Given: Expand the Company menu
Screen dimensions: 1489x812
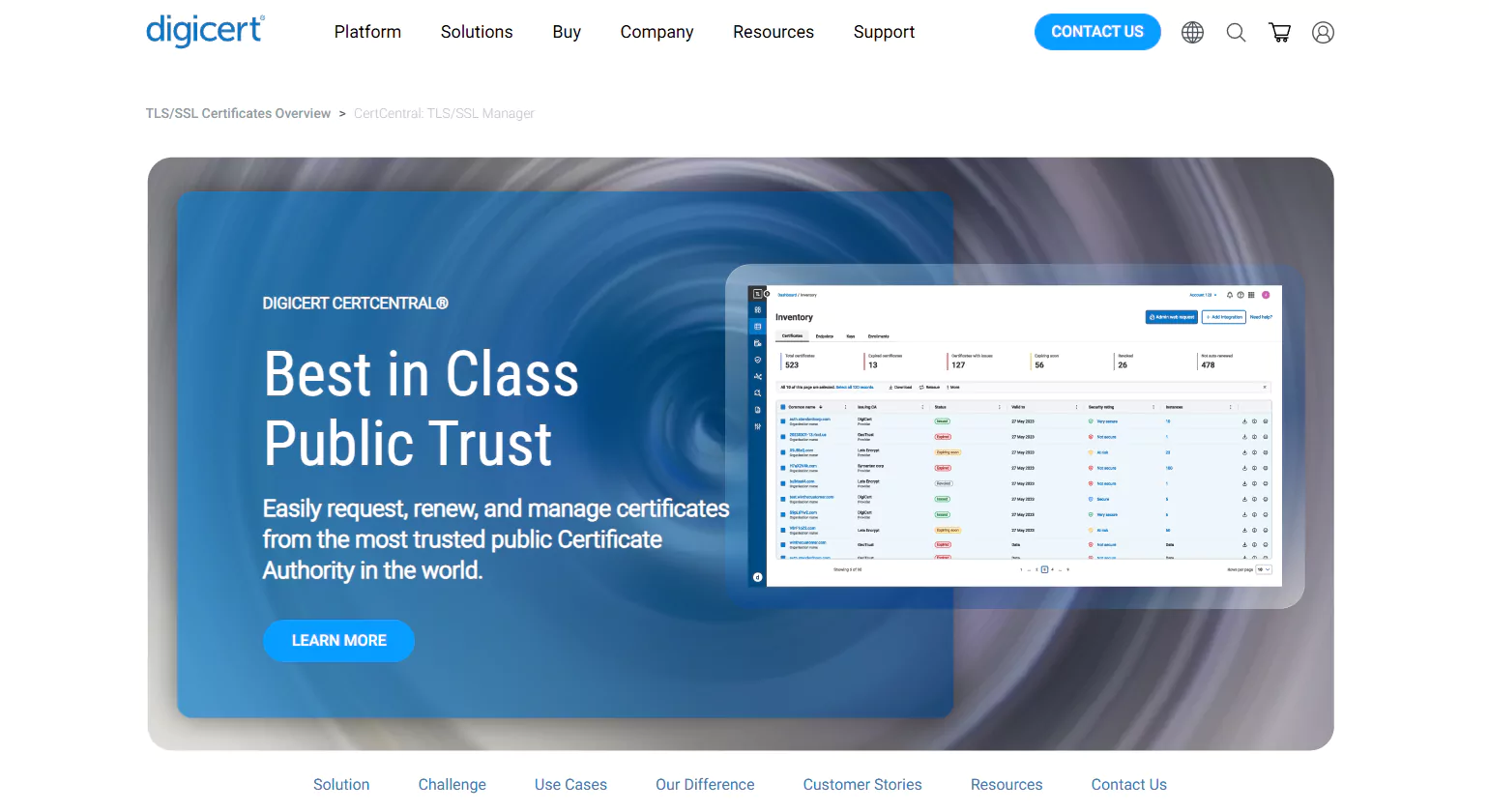Looking at the screenshot, I should 657,32.
